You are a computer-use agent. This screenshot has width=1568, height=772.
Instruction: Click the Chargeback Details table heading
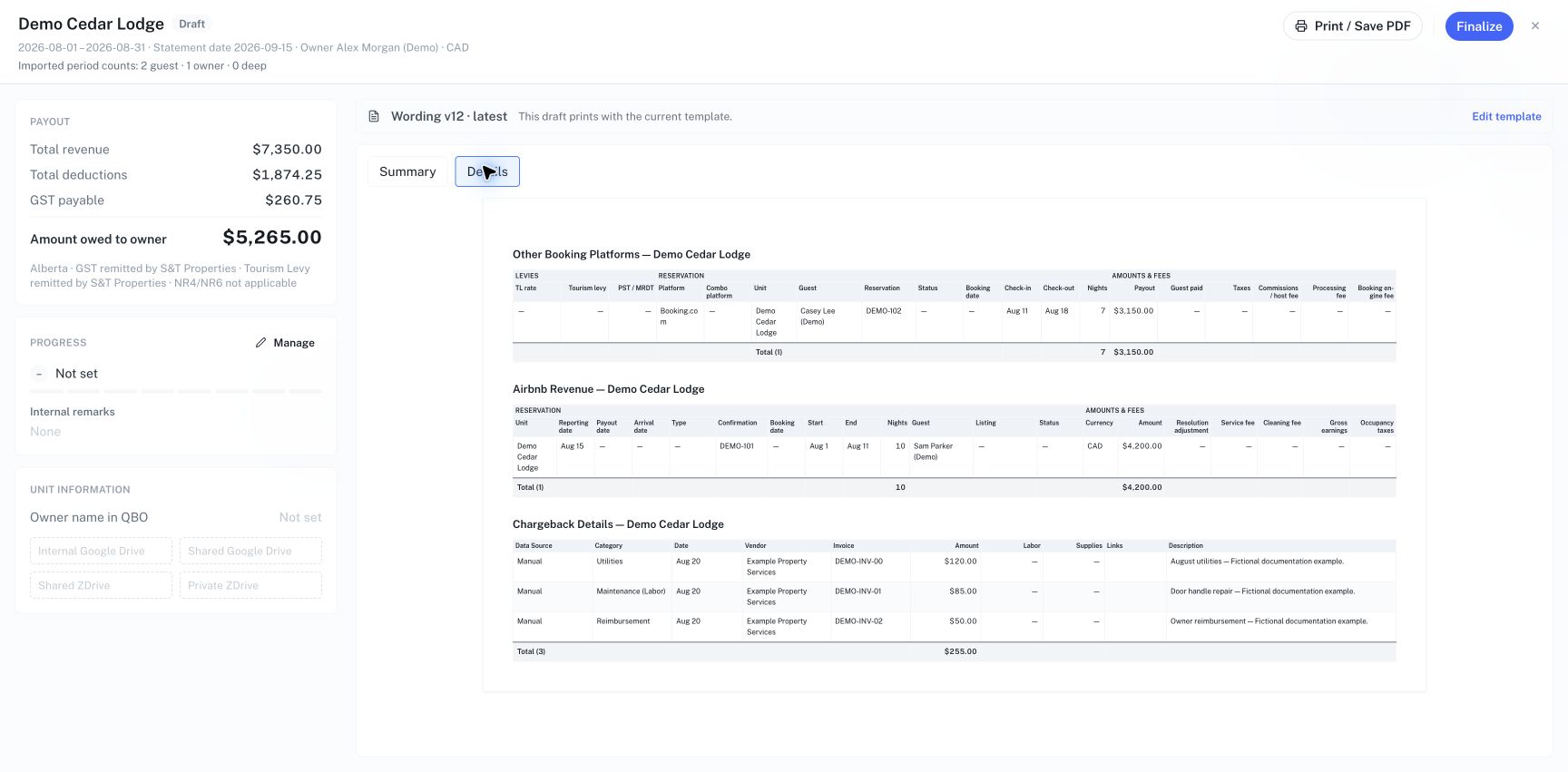coord(618,524)
